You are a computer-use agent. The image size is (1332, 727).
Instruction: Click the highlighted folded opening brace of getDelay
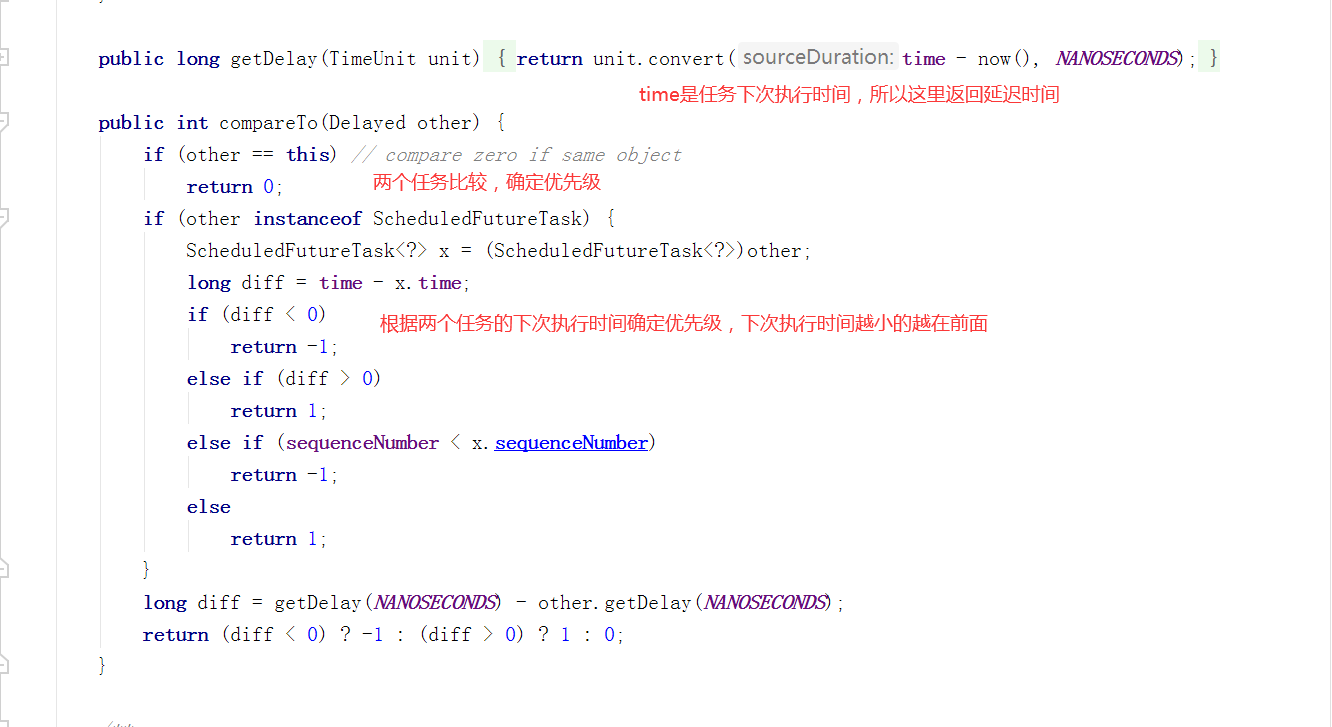pyautogui.click(x=501, y=58)
